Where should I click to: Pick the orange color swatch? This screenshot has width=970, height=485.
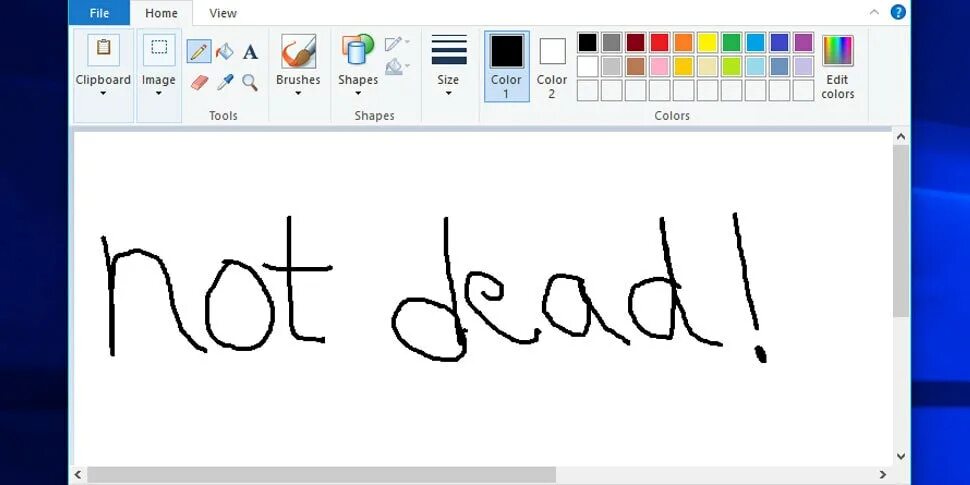click(x=684, y=43)
